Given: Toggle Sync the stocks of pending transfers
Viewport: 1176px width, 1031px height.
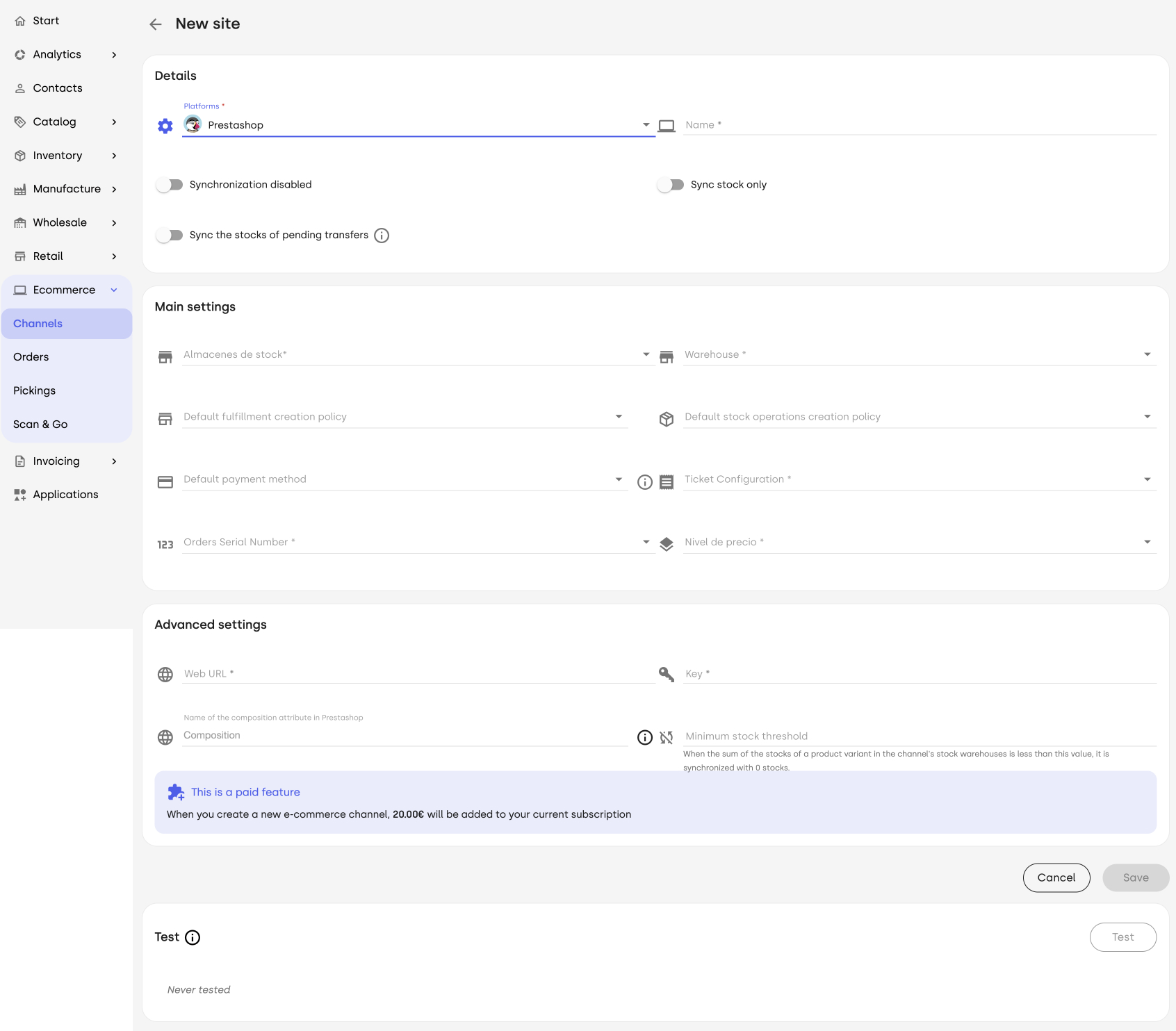Looking at the screenshot, I should [x=170, y=236].
